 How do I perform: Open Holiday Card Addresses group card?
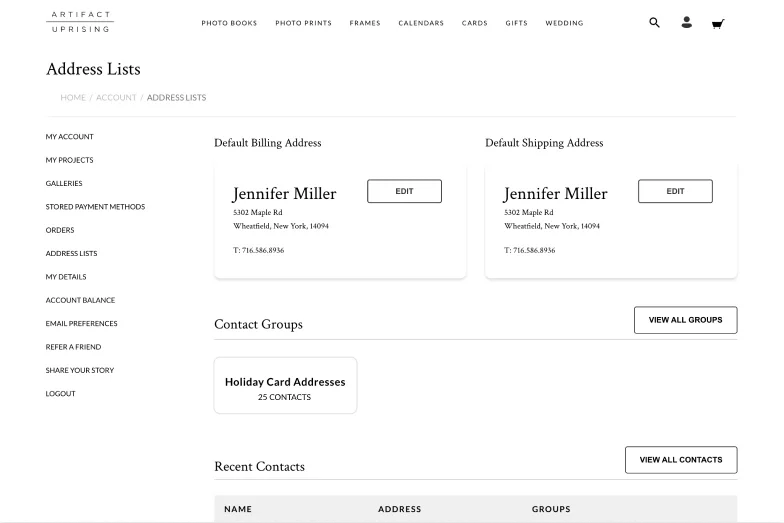(286, 386)
